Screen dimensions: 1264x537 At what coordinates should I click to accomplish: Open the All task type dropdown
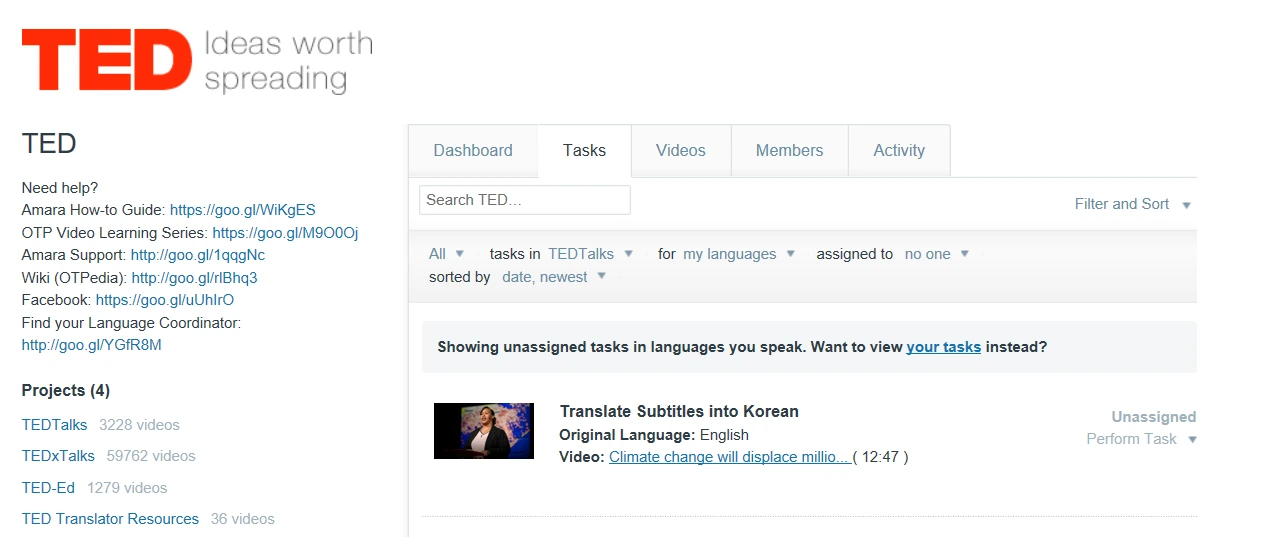[446, 254]
